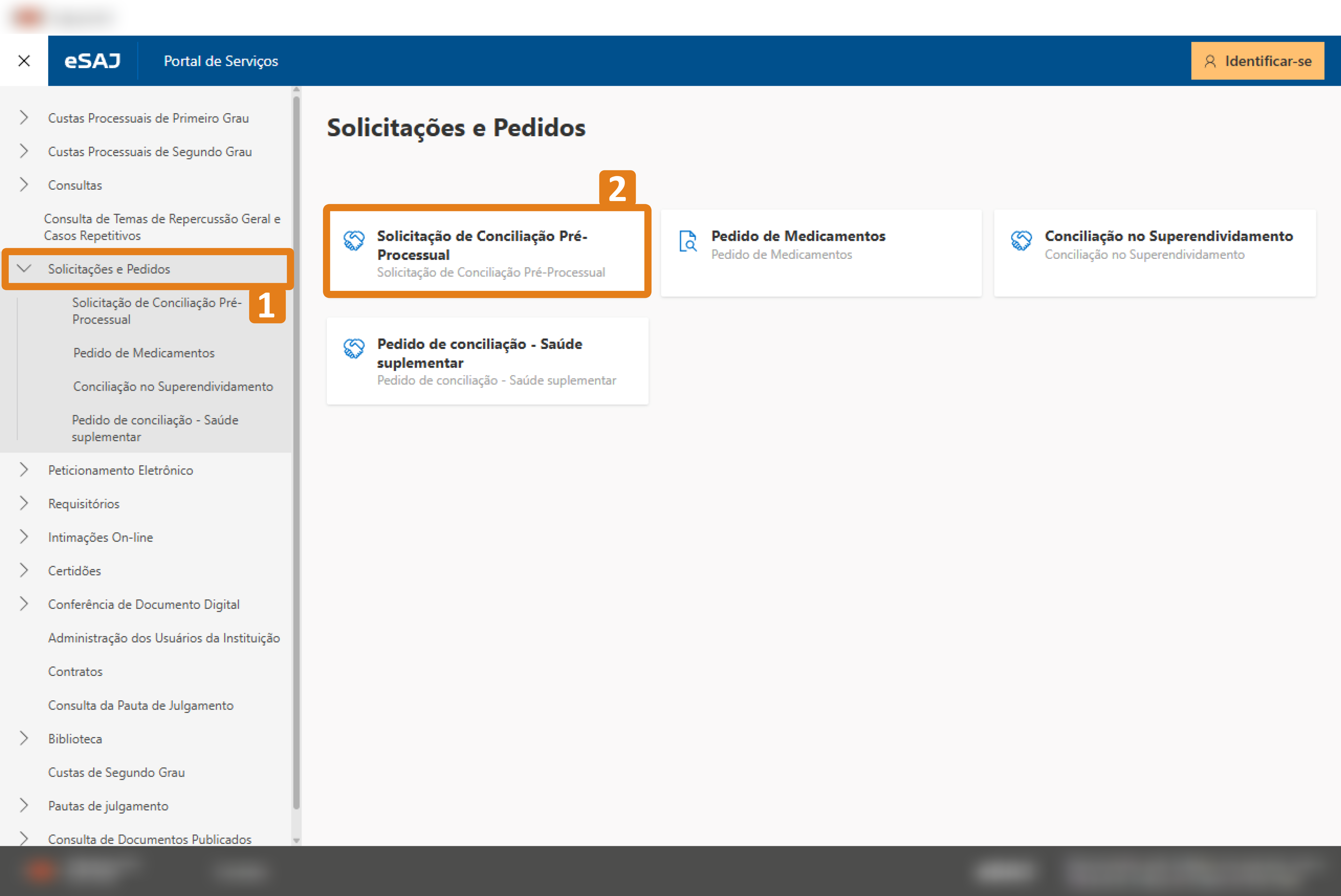Expand the Biblioteca menu section
The image size is (1341, 896).
click(24, 738)
